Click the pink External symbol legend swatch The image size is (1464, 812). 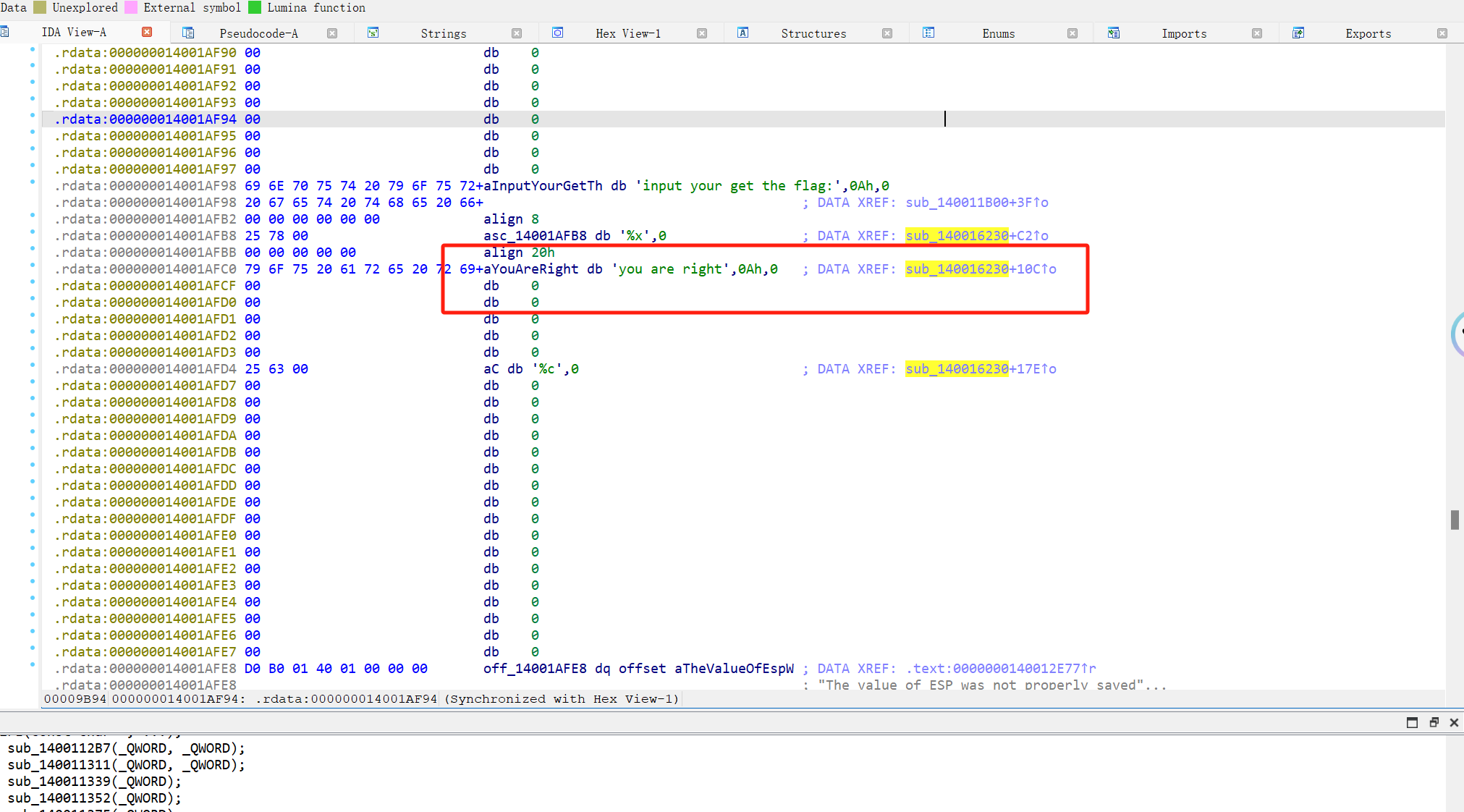click(x=131, y=7)
